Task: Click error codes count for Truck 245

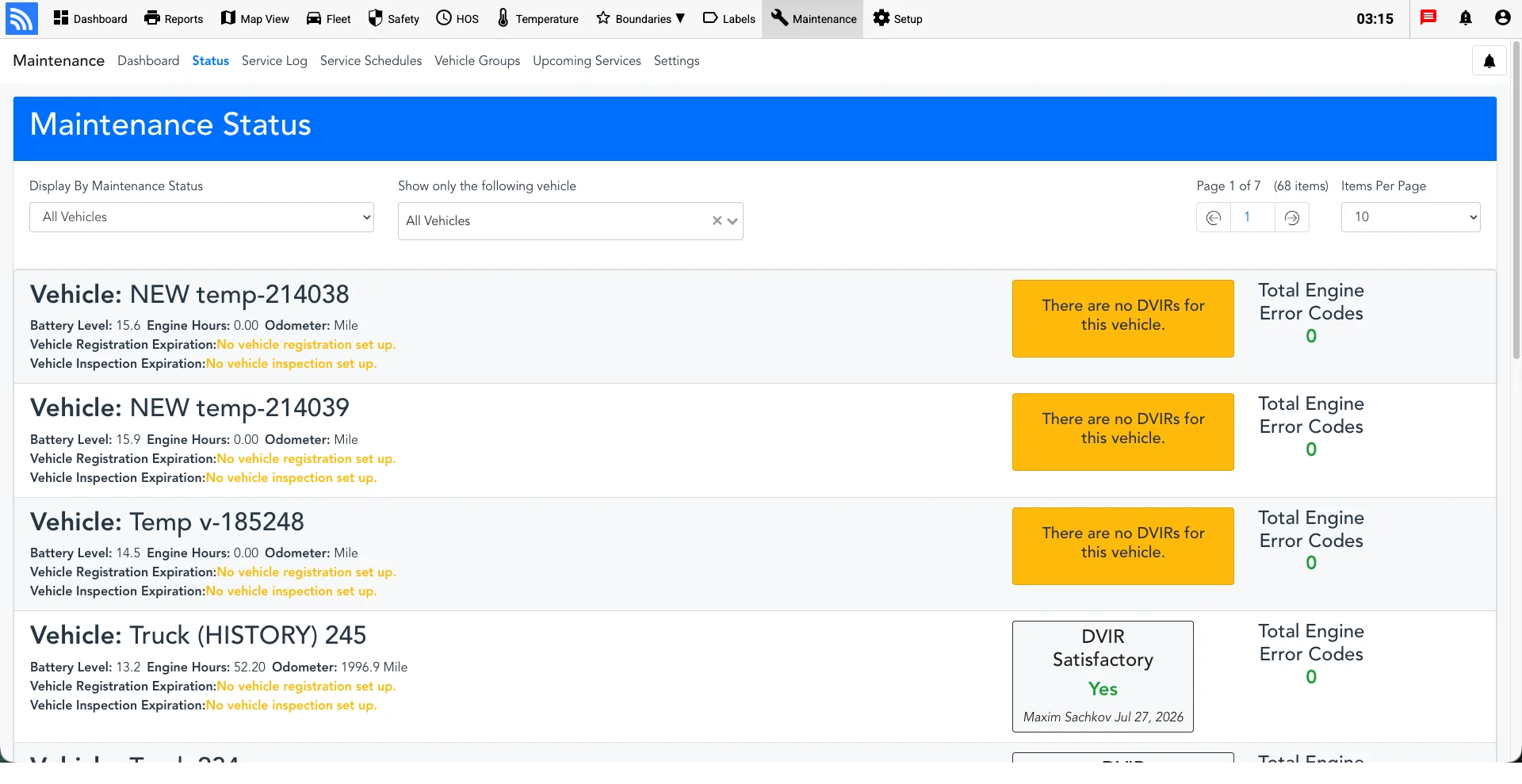Action: tap(1311, 677)
